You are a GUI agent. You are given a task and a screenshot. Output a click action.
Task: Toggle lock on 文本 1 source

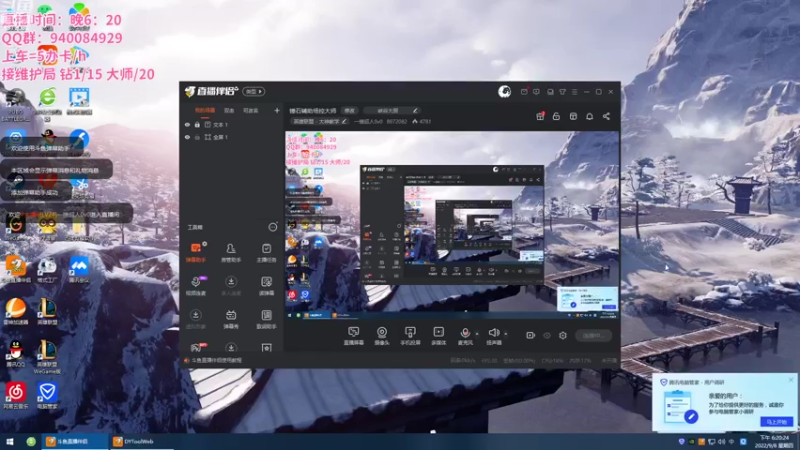(x=197, y=124)
